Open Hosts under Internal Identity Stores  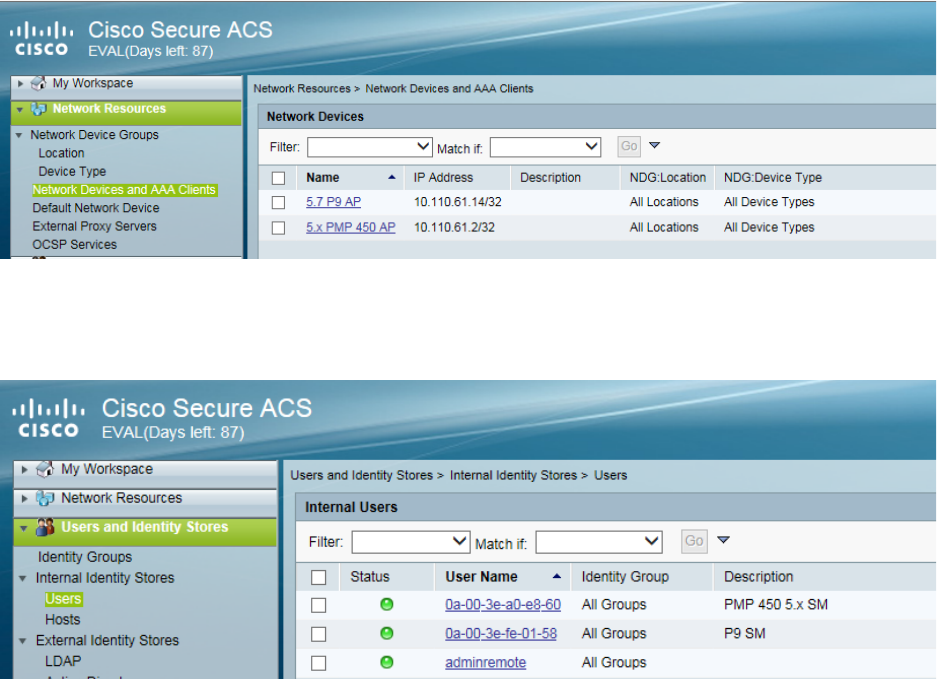point(63,620)
